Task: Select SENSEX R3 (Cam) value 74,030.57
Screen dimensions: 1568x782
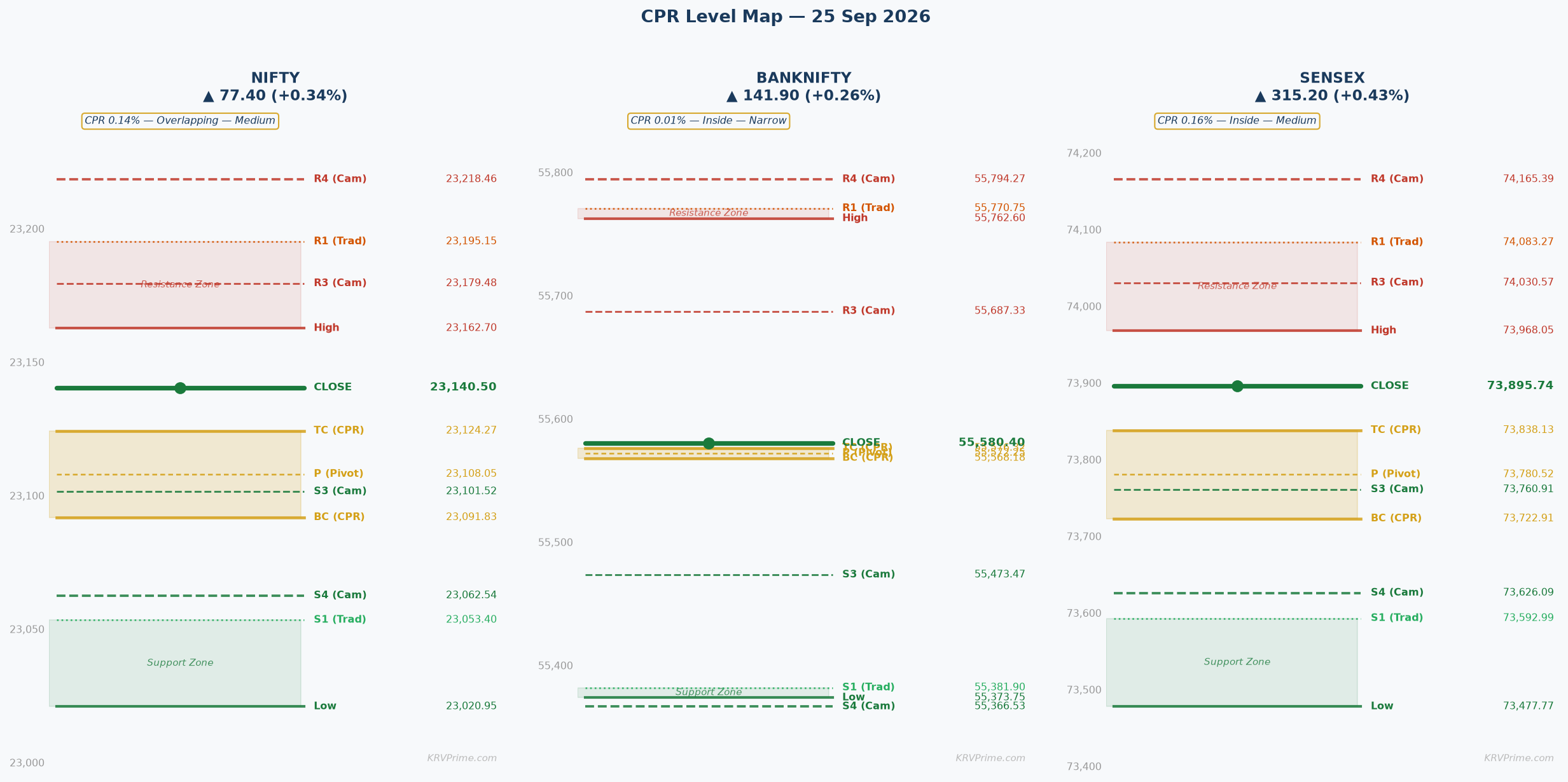Action: (x=1529, y=282)
